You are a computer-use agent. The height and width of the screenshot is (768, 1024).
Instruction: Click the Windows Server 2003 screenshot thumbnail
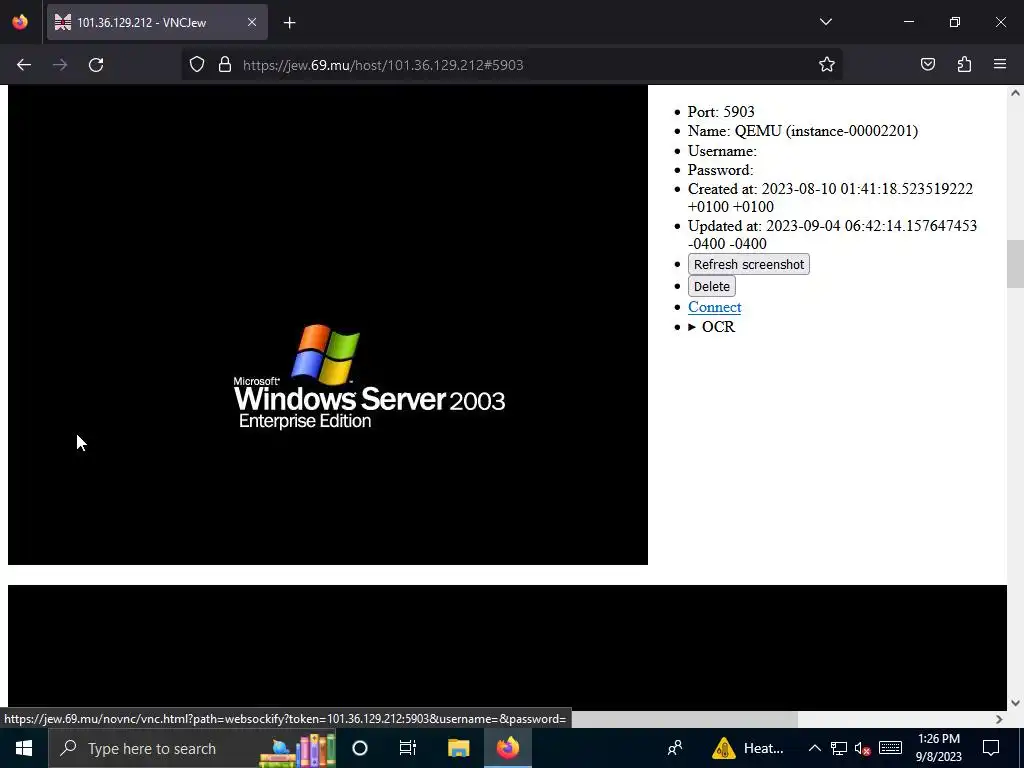328,325
